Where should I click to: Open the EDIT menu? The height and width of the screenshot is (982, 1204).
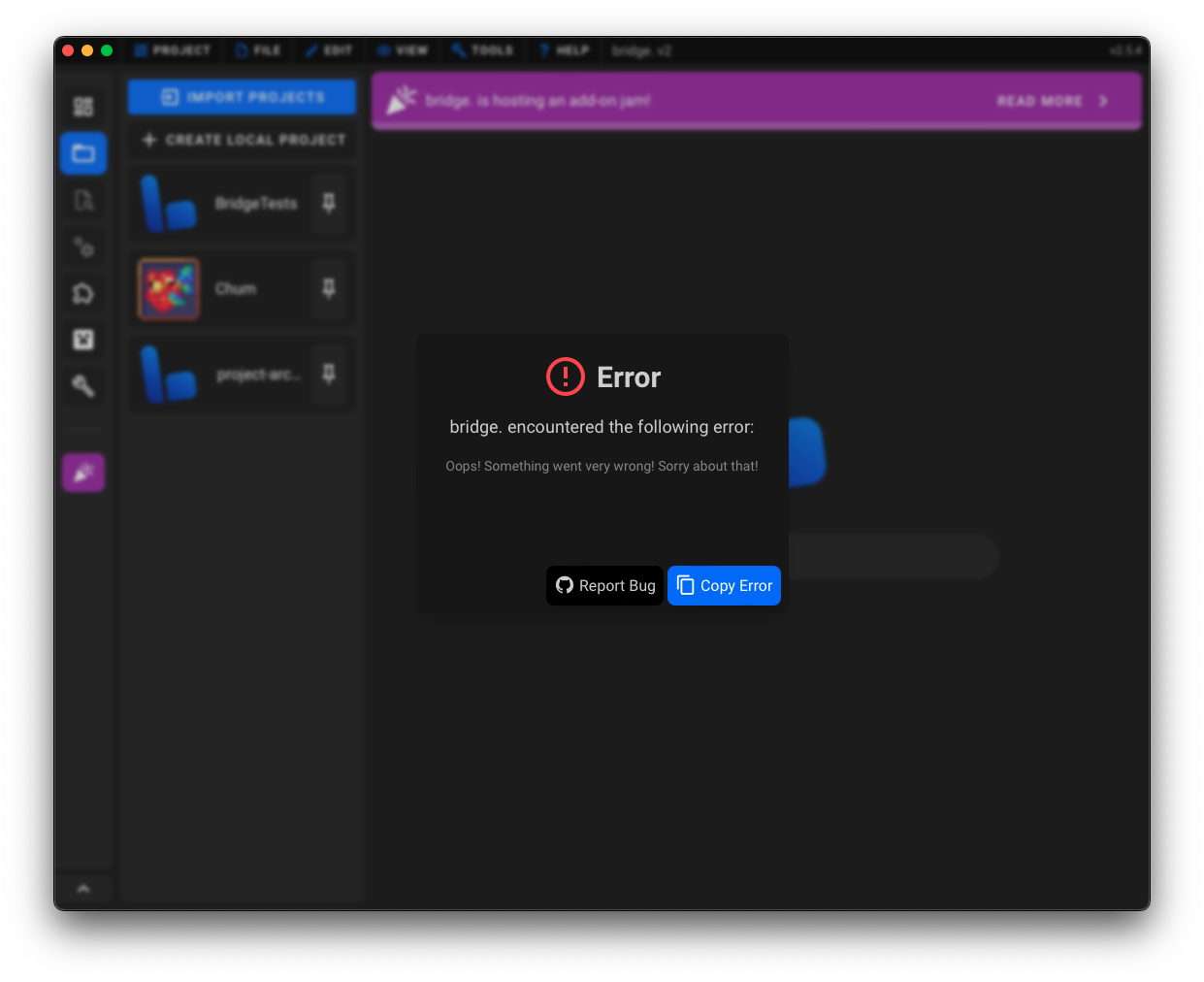329,50
